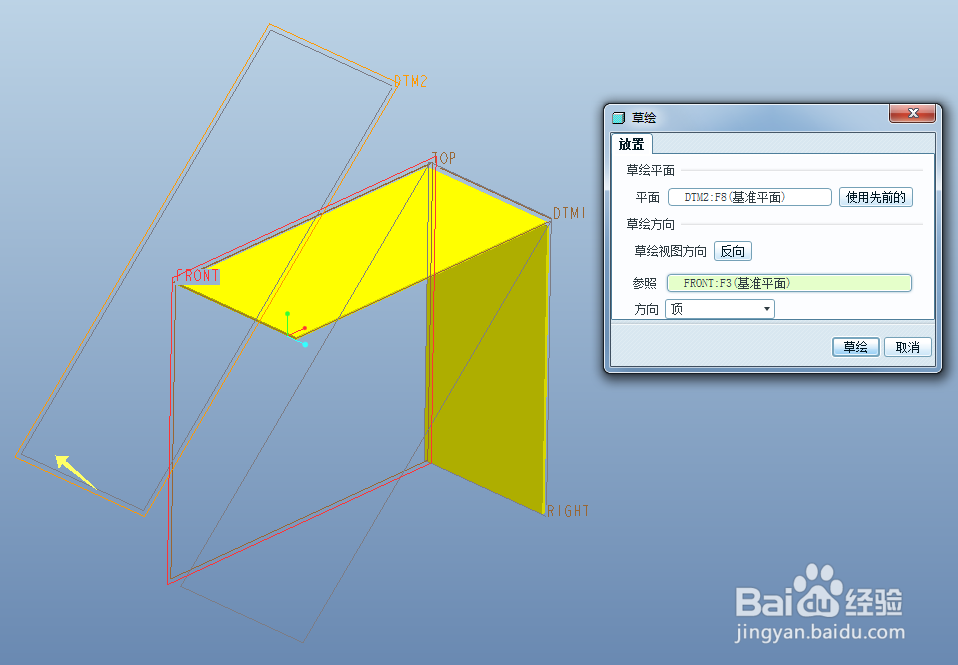958x665 pixels.
Task: Click the 使用先前的 button
Action: [876, 197]
